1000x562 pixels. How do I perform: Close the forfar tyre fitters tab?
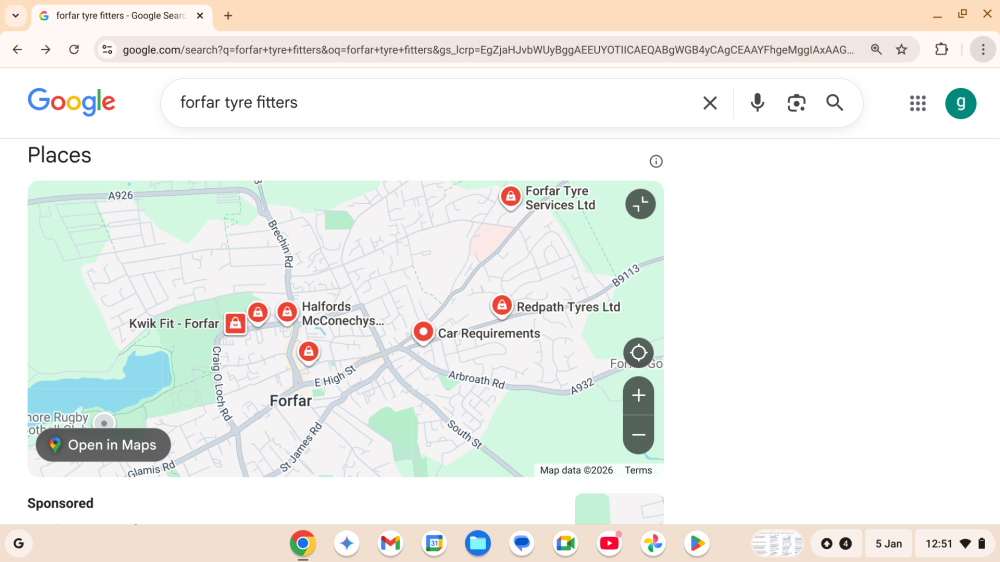(200, 15)
